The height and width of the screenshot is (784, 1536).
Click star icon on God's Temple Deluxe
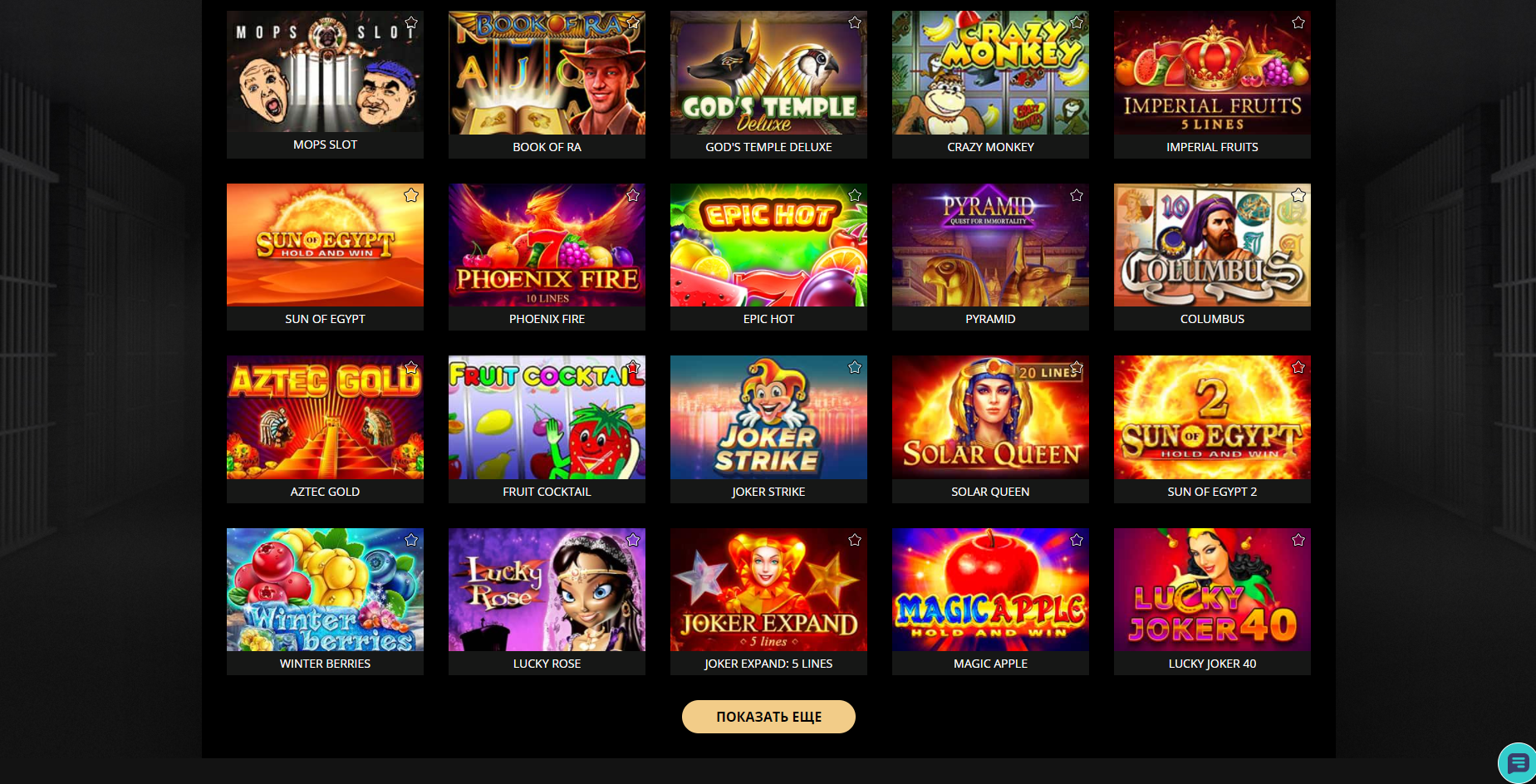[855, 22]
